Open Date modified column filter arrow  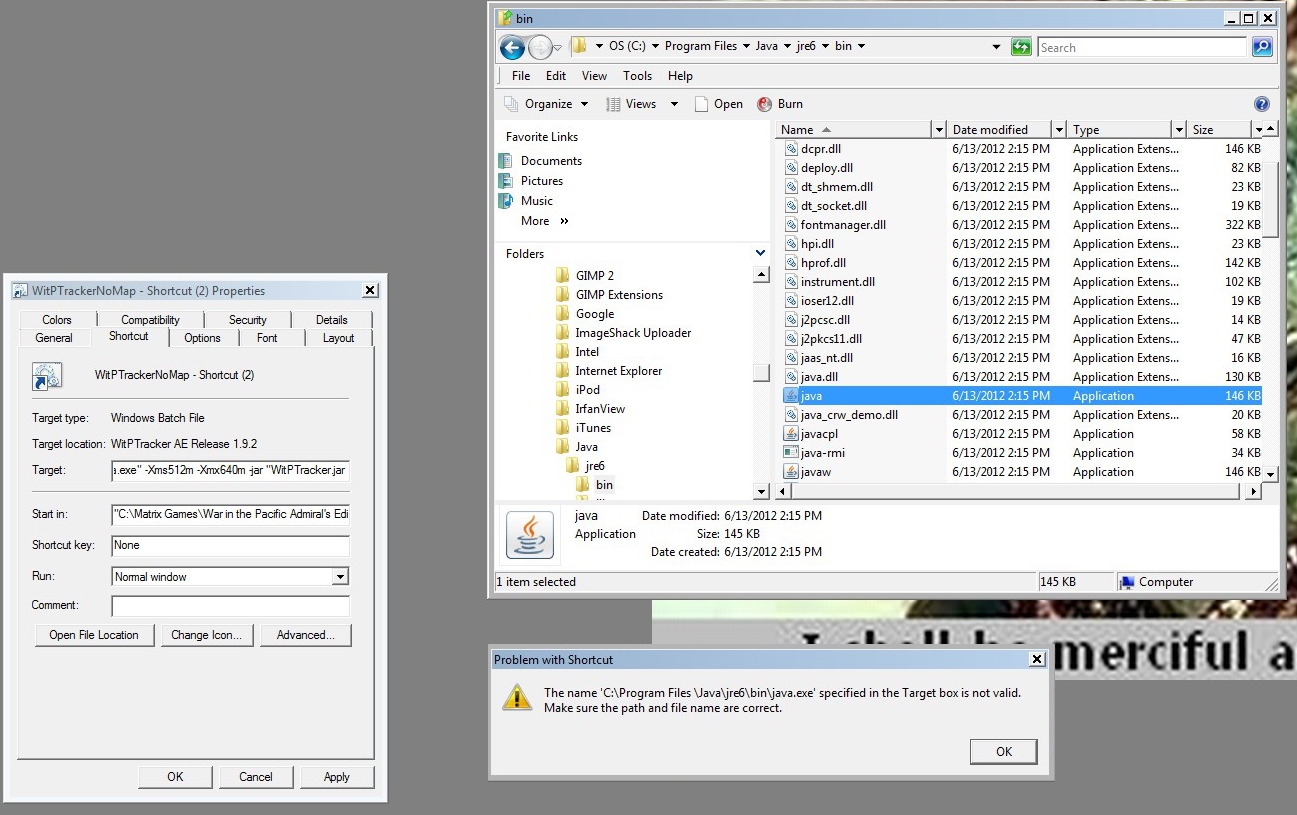1061,130
